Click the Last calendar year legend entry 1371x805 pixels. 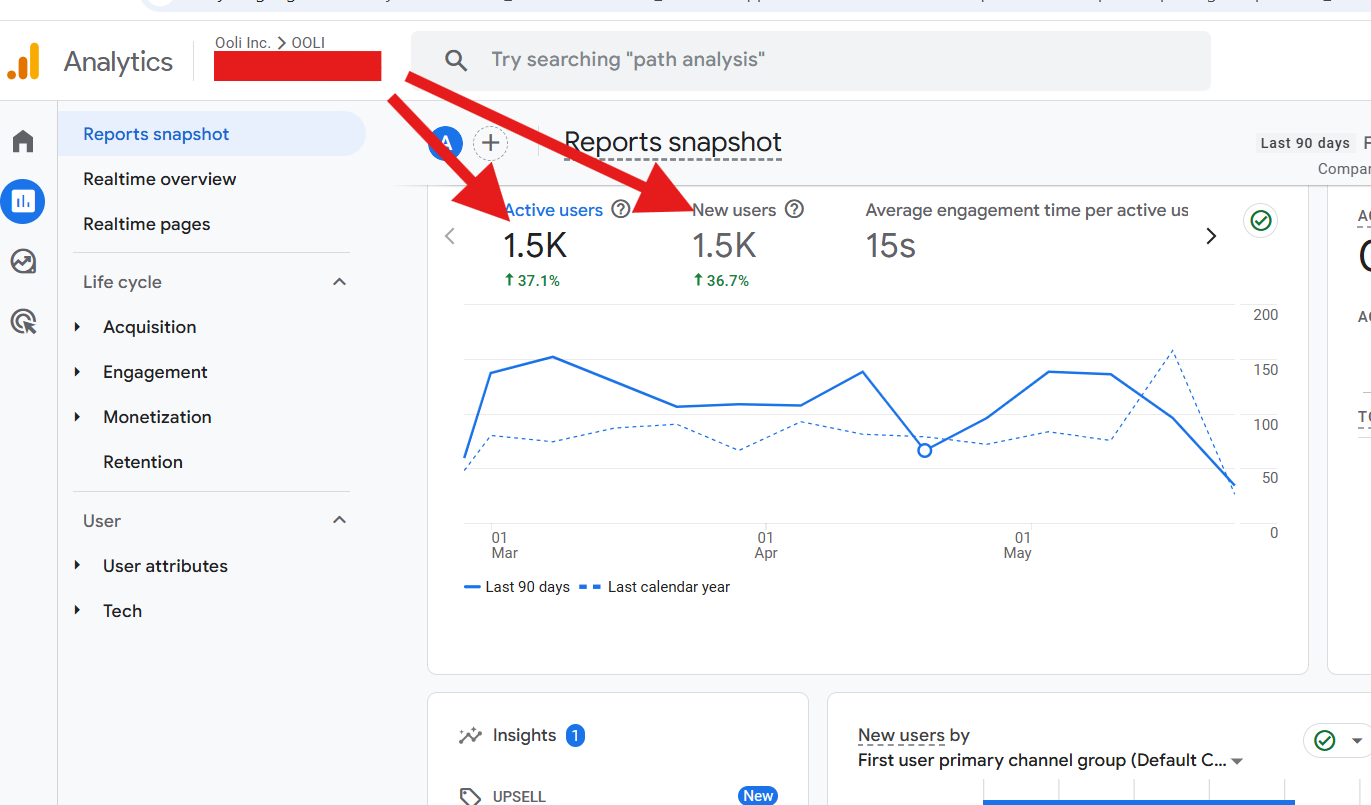pyautogui.click(x=655, y=587)
